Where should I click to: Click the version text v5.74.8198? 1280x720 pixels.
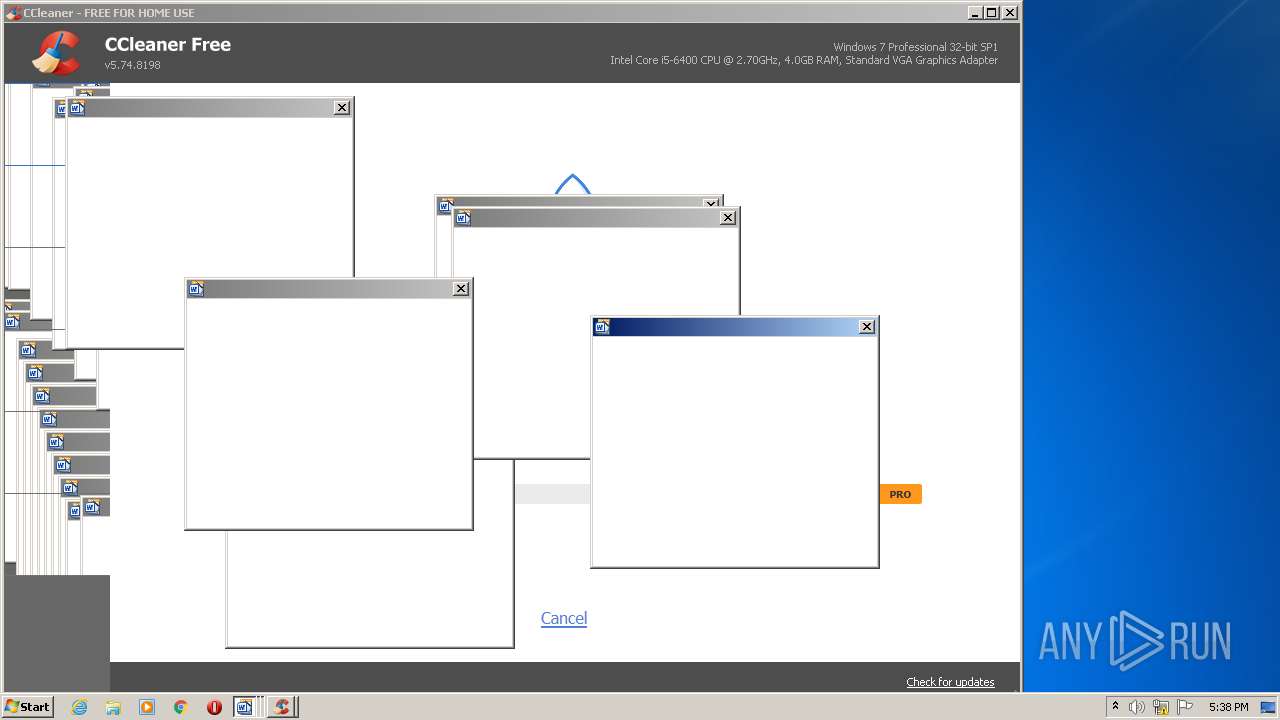click(133, 65)
